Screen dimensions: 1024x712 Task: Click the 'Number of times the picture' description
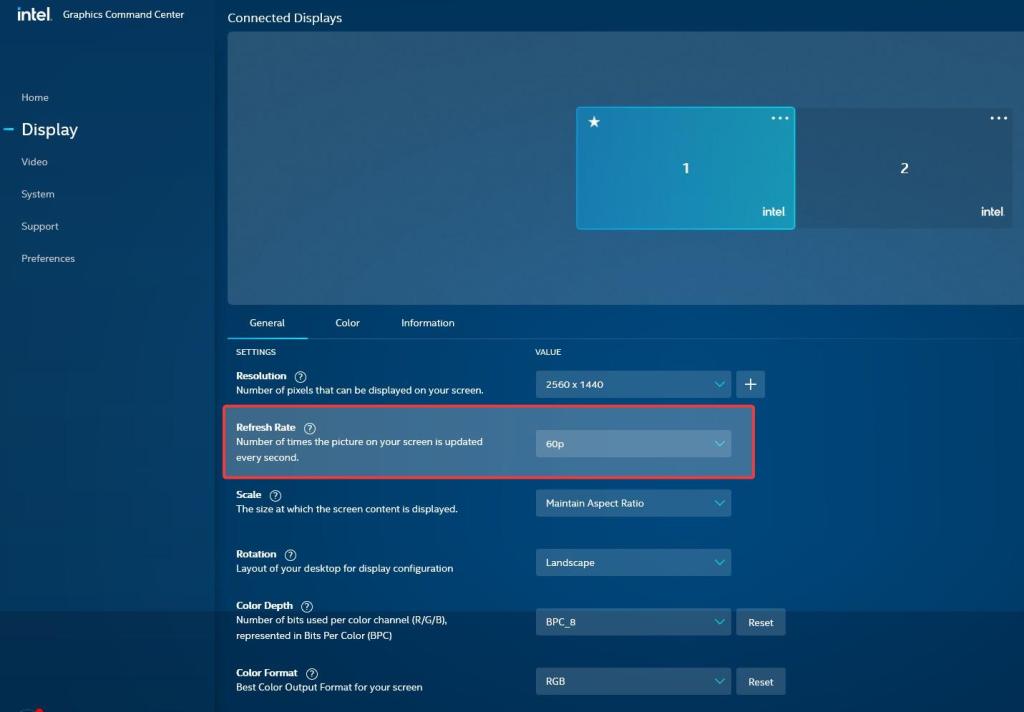pyautogui.click(x=359, y=449)
